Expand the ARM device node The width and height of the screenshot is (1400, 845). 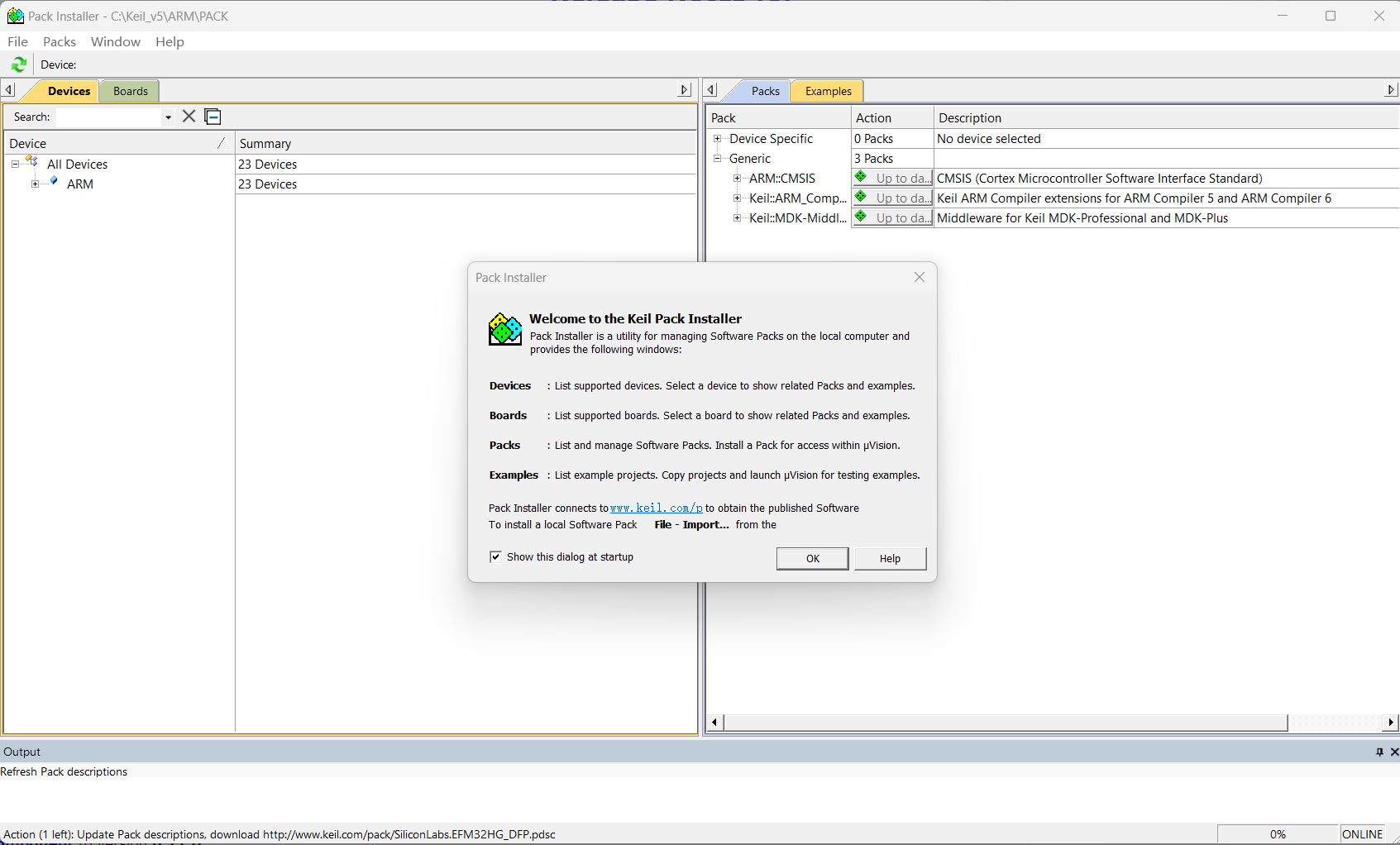point(35,184)
